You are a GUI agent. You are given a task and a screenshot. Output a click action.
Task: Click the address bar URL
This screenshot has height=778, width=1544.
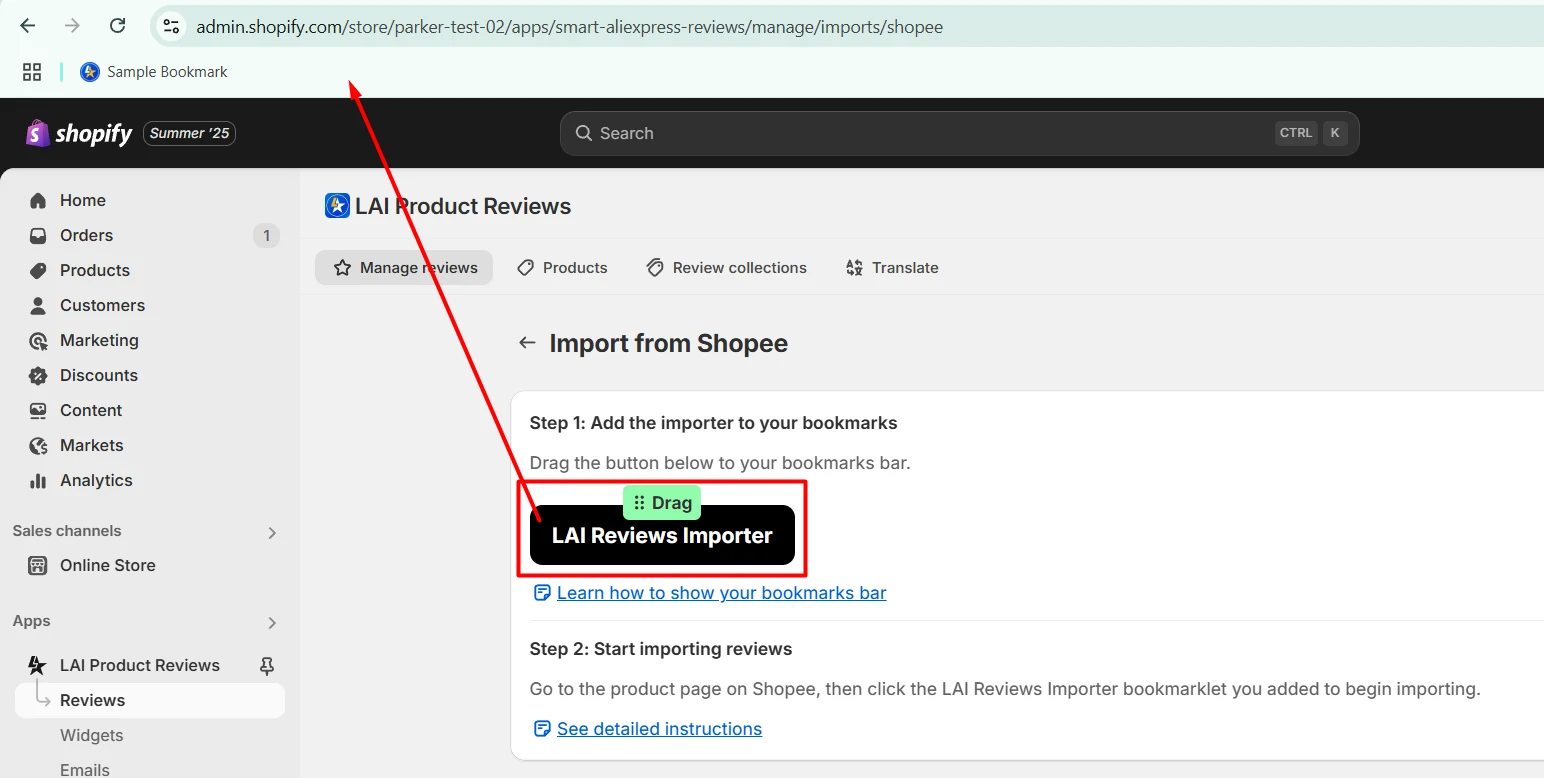[569, 27]
